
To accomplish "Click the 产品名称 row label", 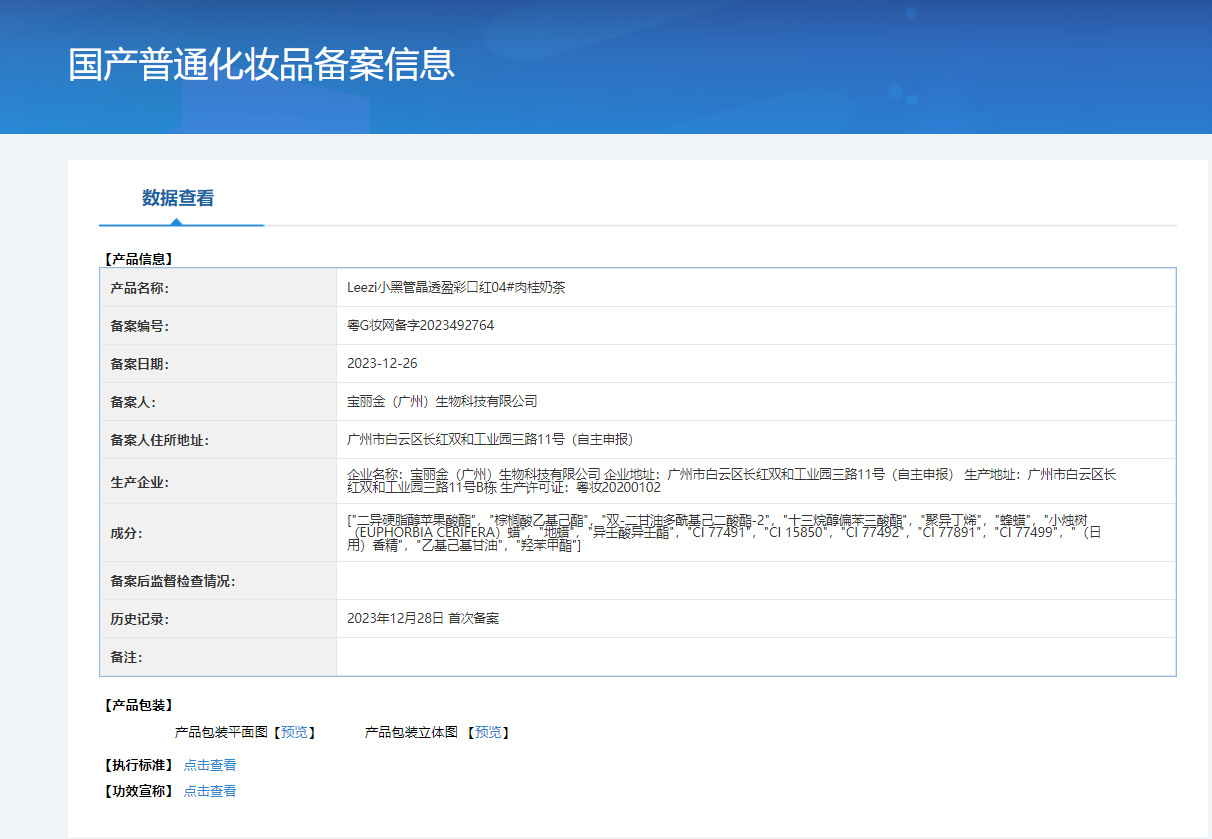I will [x=139, y=288].
